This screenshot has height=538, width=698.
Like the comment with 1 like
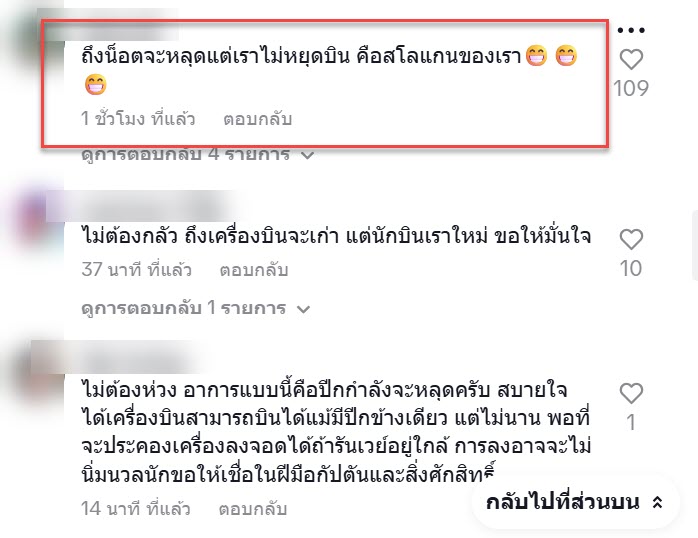[631, 393]
